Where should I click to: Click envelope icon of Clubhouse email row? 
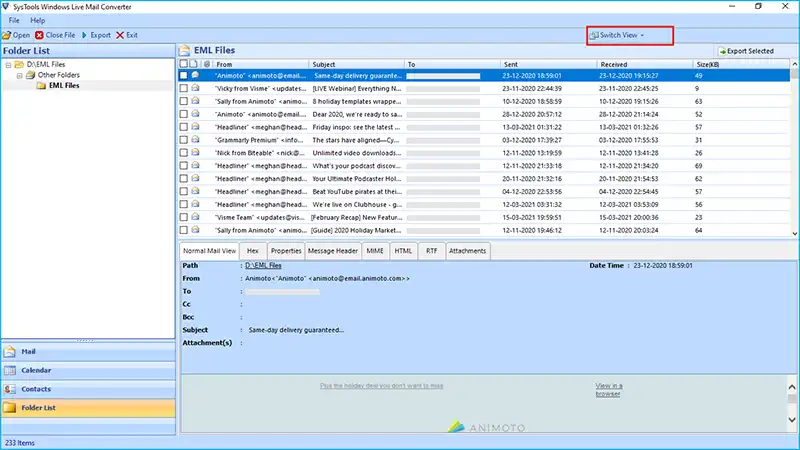pyautogui.click(x=195, y=204)
